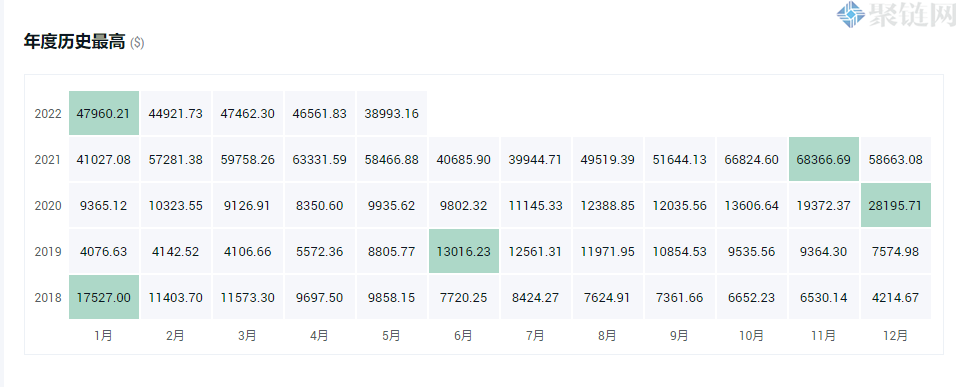956x387 pixels.
Task: Click the value 58663.08
Action: tap(896, 159)
